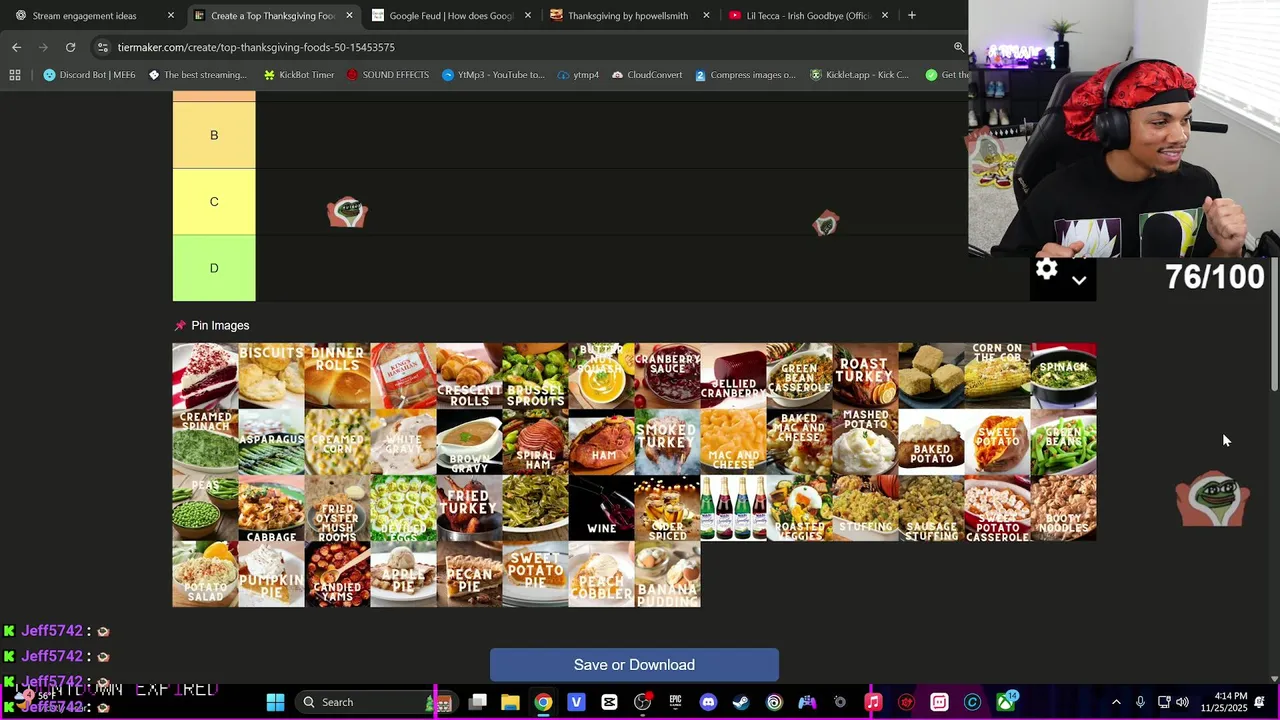
Task: Open the Compress images bookmark
Action: [745, 75]
